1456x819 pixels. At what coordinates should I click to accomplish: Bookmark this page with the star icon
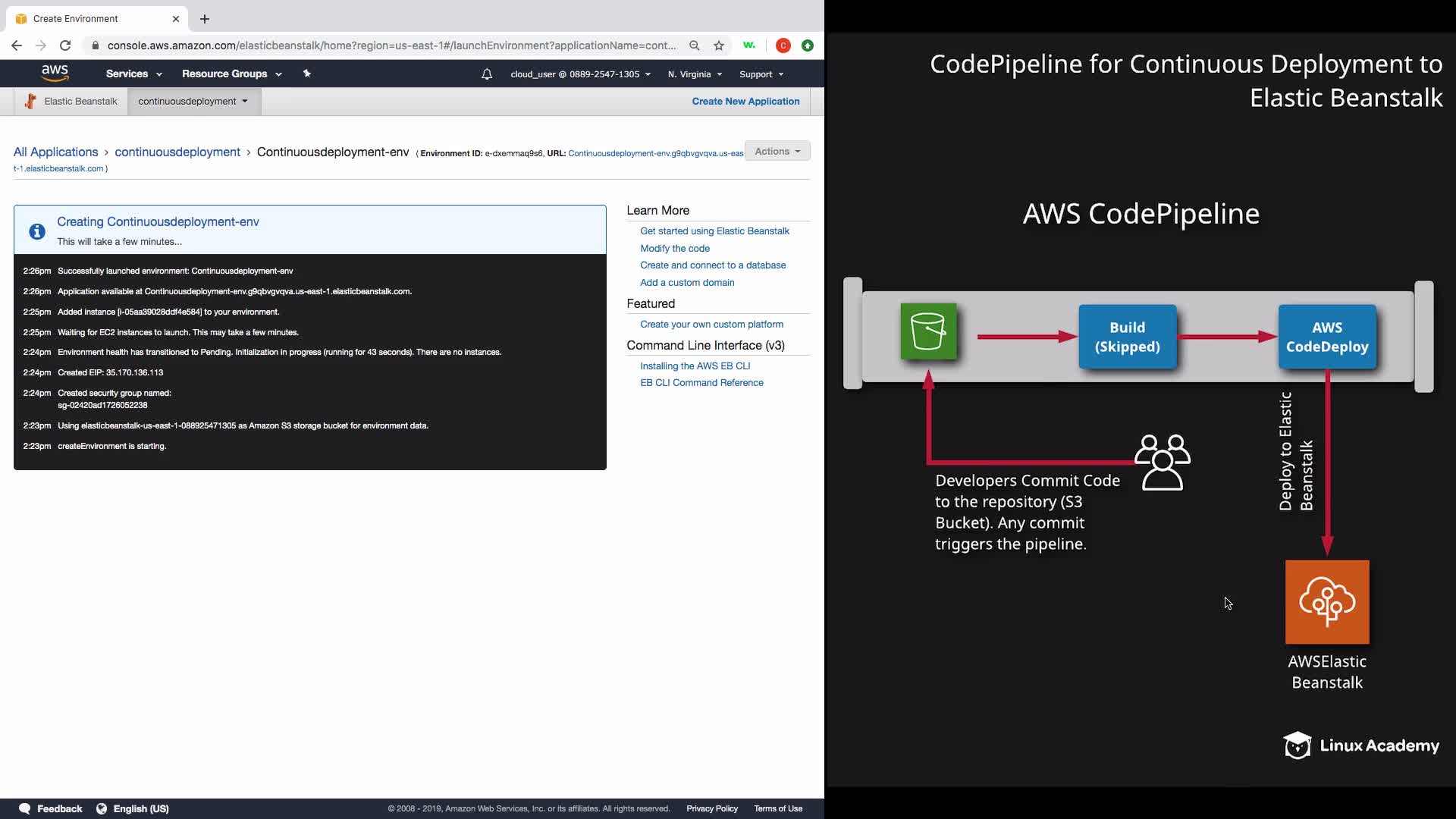[x=719, y=45]
